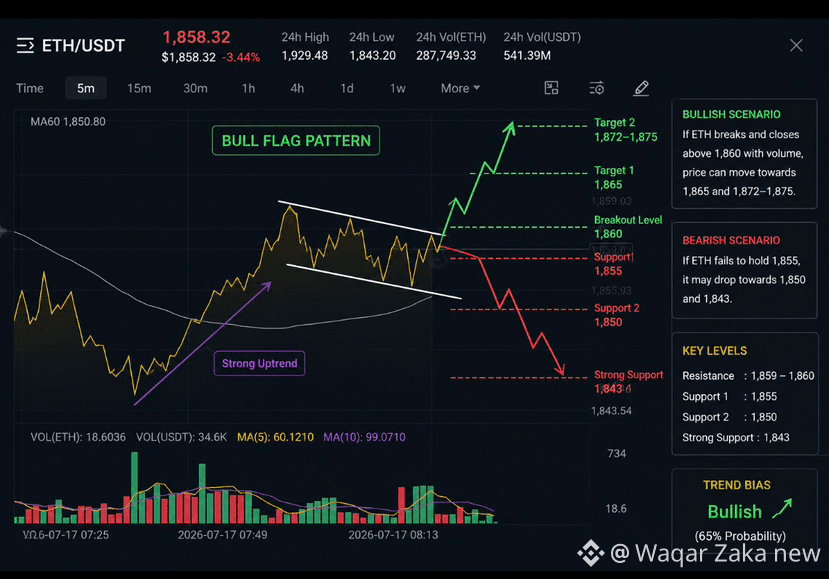Click the 18.6 volume axis value
This screenshot has width=829, height=579.
[616, 509]
